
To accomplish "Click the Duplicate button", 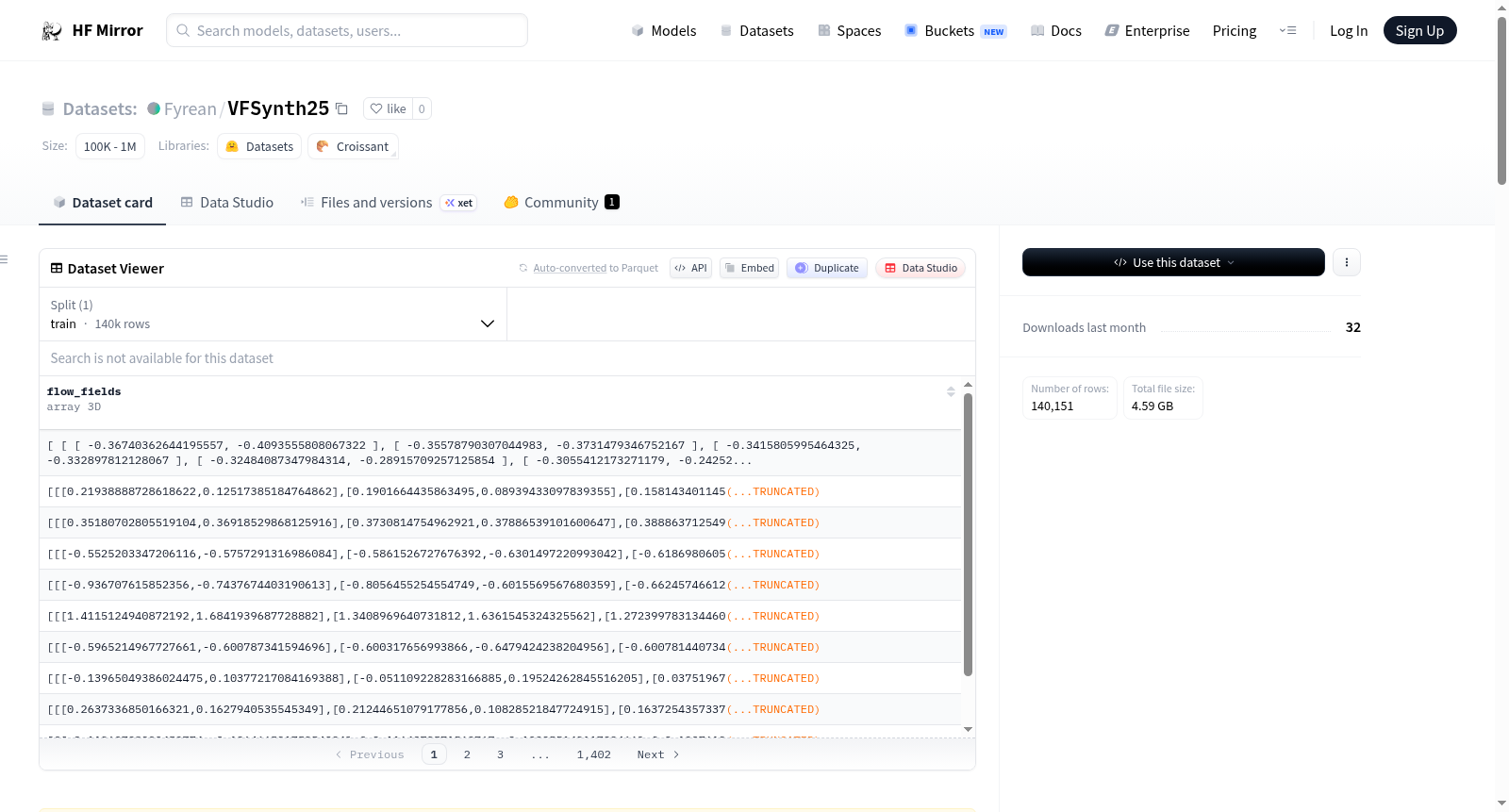I will [827, 269].
